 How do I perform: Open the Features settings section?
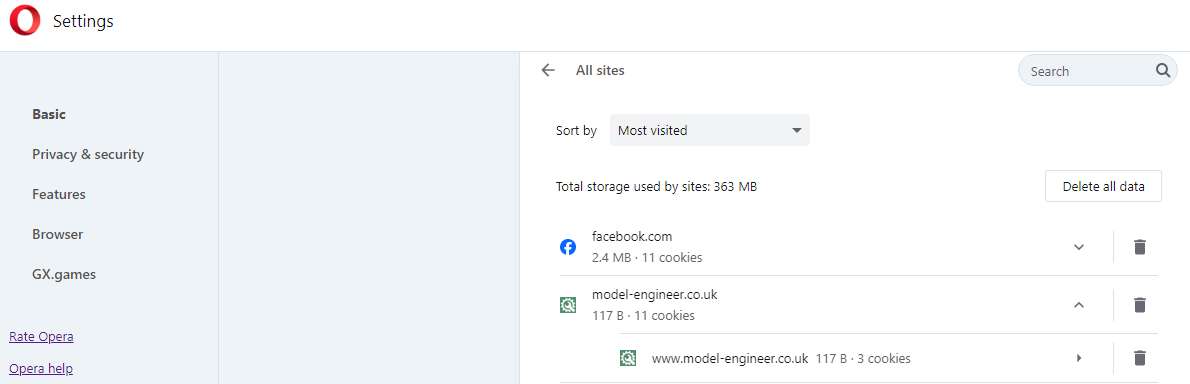pos(58,194)
